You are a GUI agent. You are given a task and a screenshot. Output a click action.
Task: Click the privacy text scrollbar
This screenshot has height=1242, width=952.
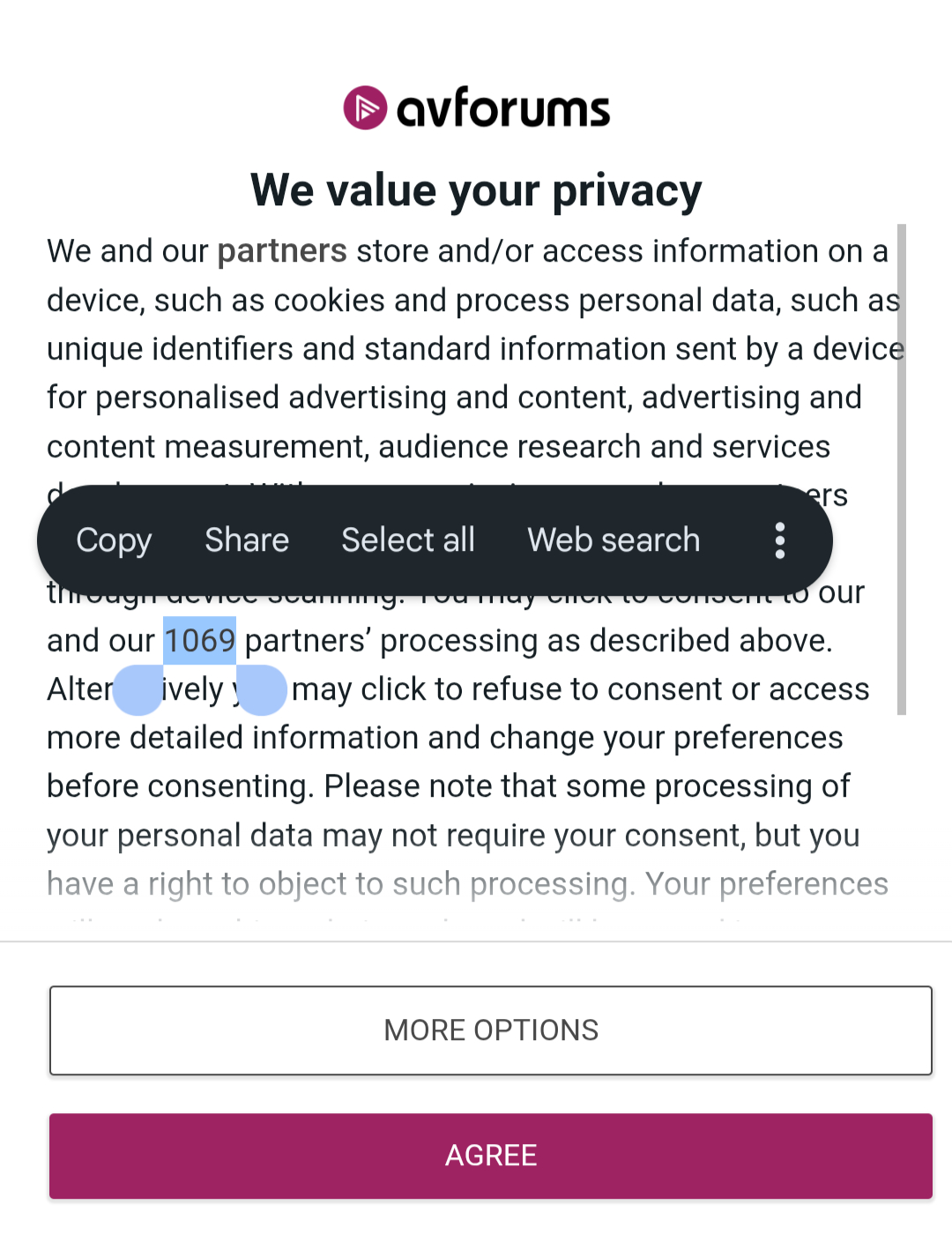(x=901, y=467)
